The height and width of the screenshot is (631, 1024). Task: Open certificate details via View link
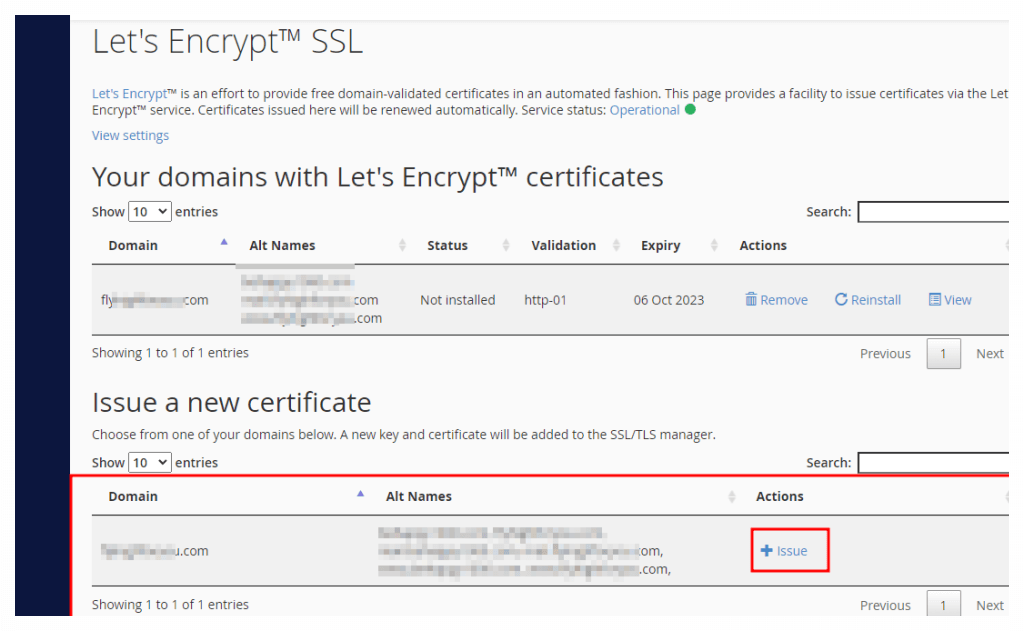pos(950,300)
